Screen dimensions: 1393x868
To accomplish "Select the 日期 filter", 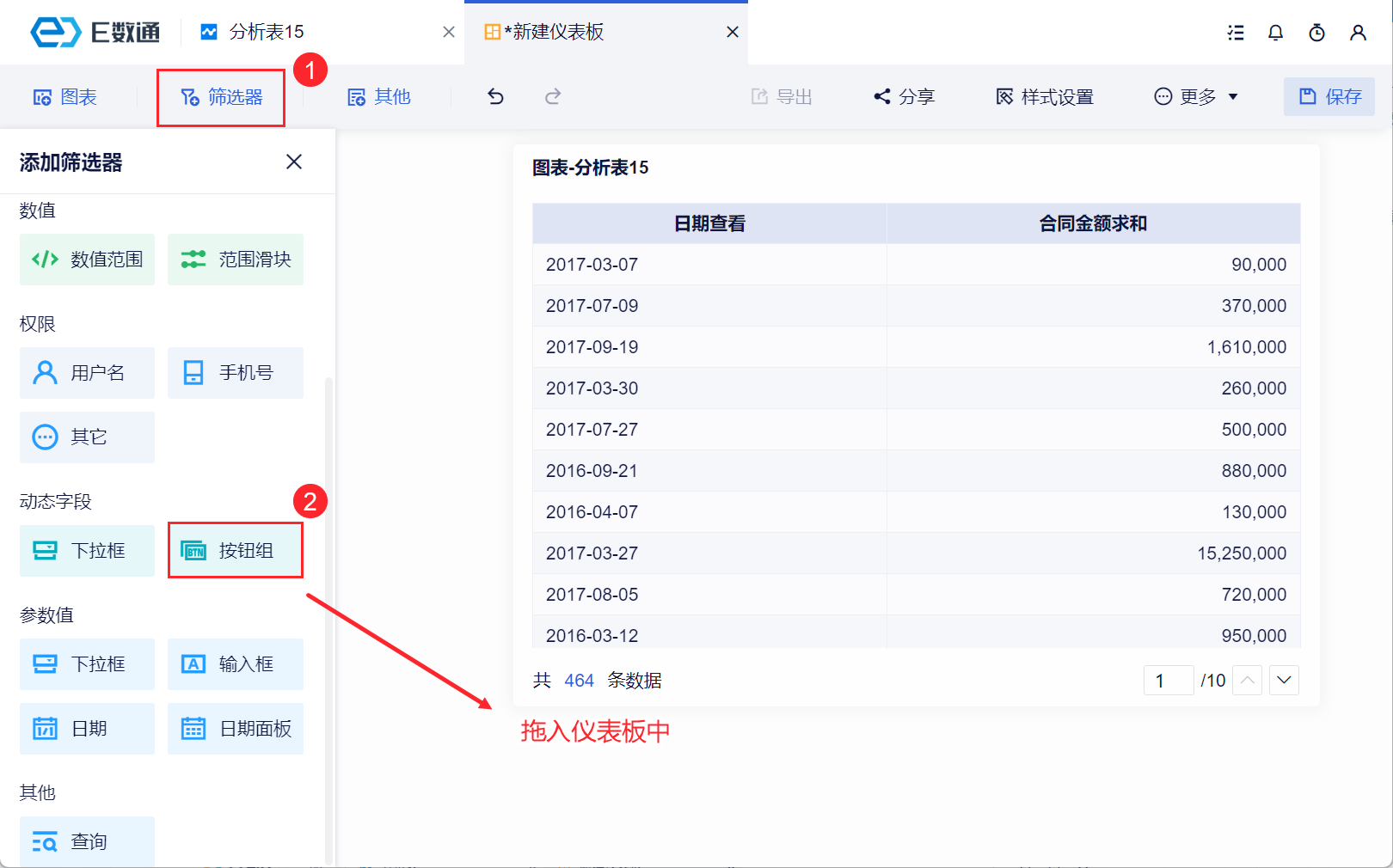I will pos(87,729).
